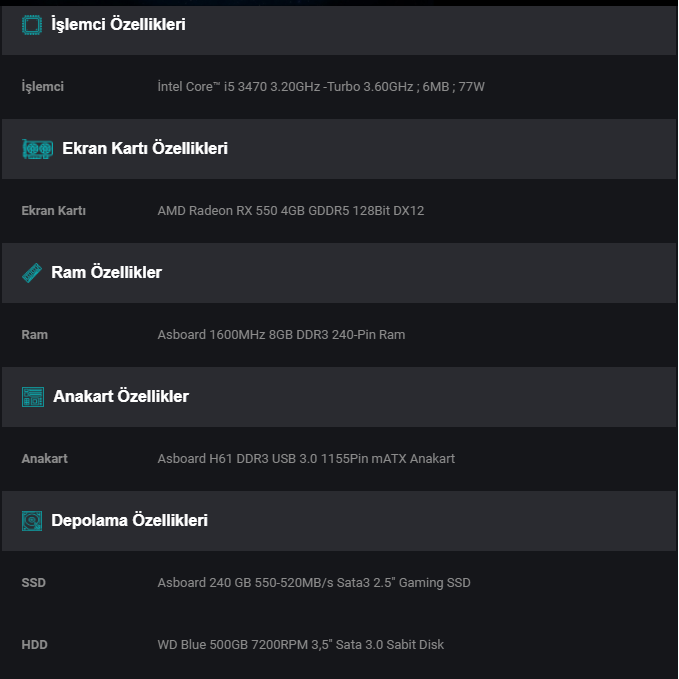The height and width of the screenshot is (679, 679).
Task: Click the Ram Özellikler section title
Action: click(x=106, y=273)
